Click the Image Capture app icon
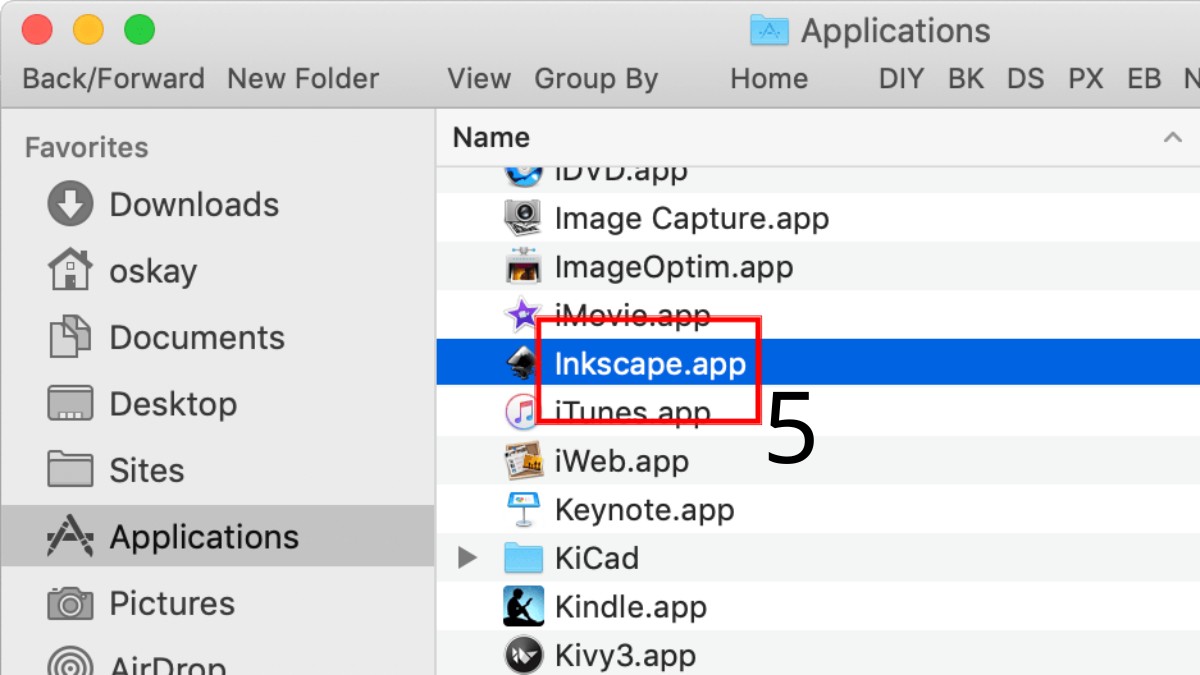Screen dimensions: 1200x675 pyautogui.click(x=523, y=218)
